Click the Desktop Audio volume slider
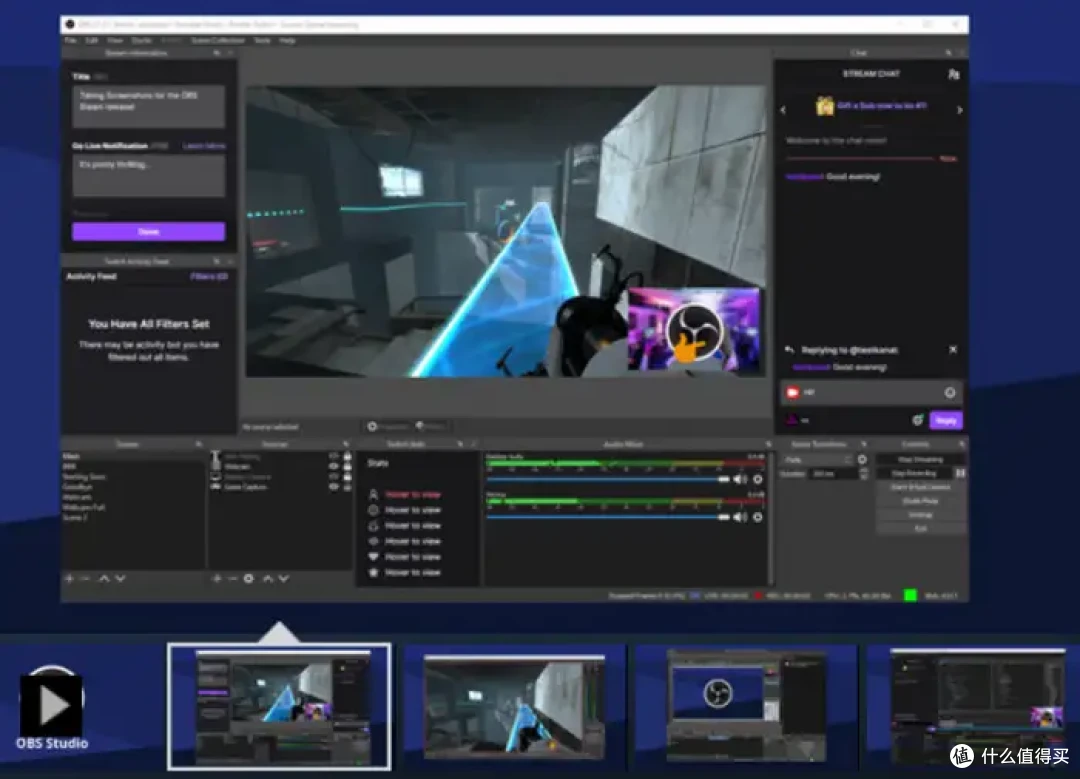 [x=608, y=479]
